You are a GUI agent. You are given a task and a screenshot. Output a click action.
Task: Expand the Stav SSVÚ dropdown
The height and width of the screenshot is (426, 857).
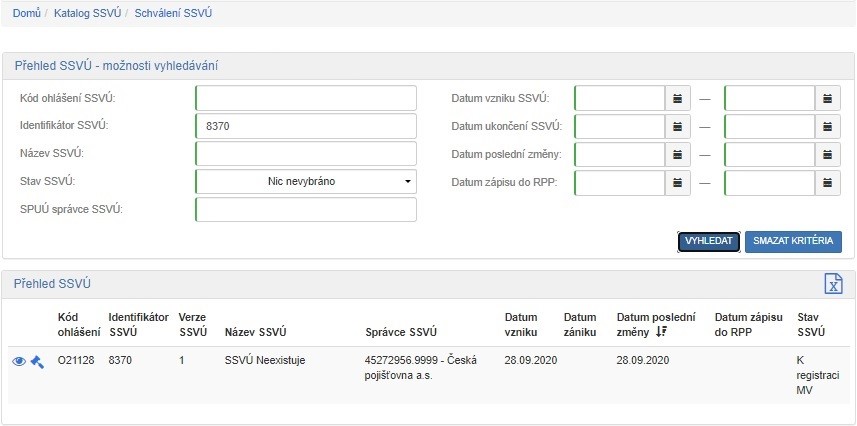coord(305,182)
